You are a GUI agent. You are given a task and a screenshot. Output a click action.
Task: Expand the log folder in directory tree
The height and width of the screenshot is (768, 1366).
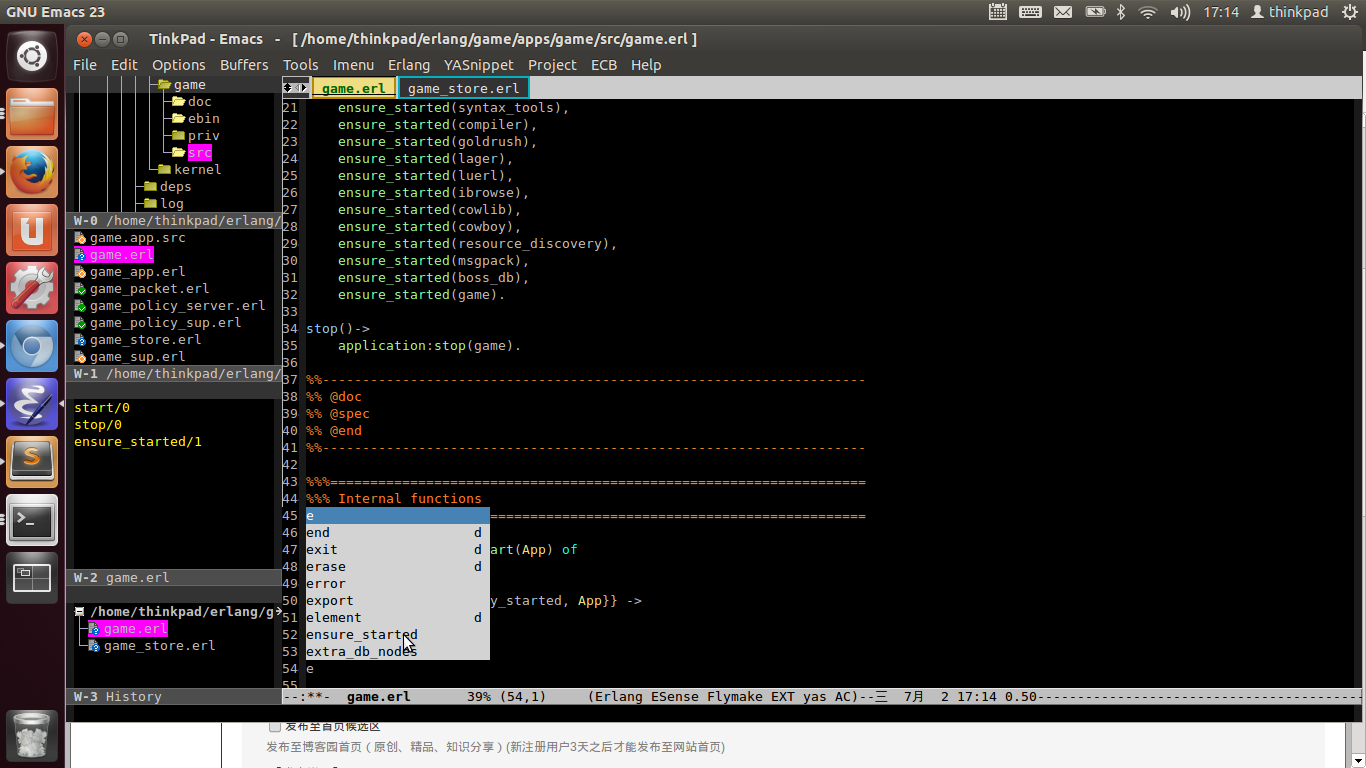pos(150,203)
